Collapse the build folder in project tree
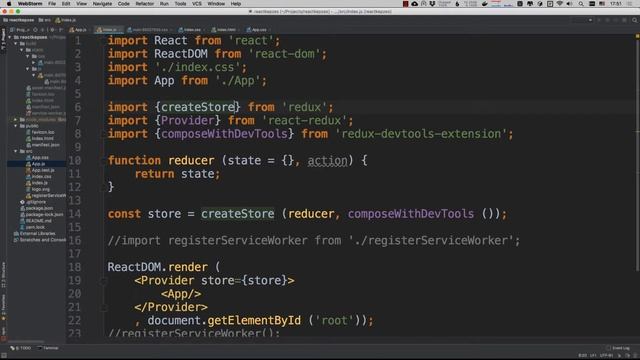 (x=16, y=44)
